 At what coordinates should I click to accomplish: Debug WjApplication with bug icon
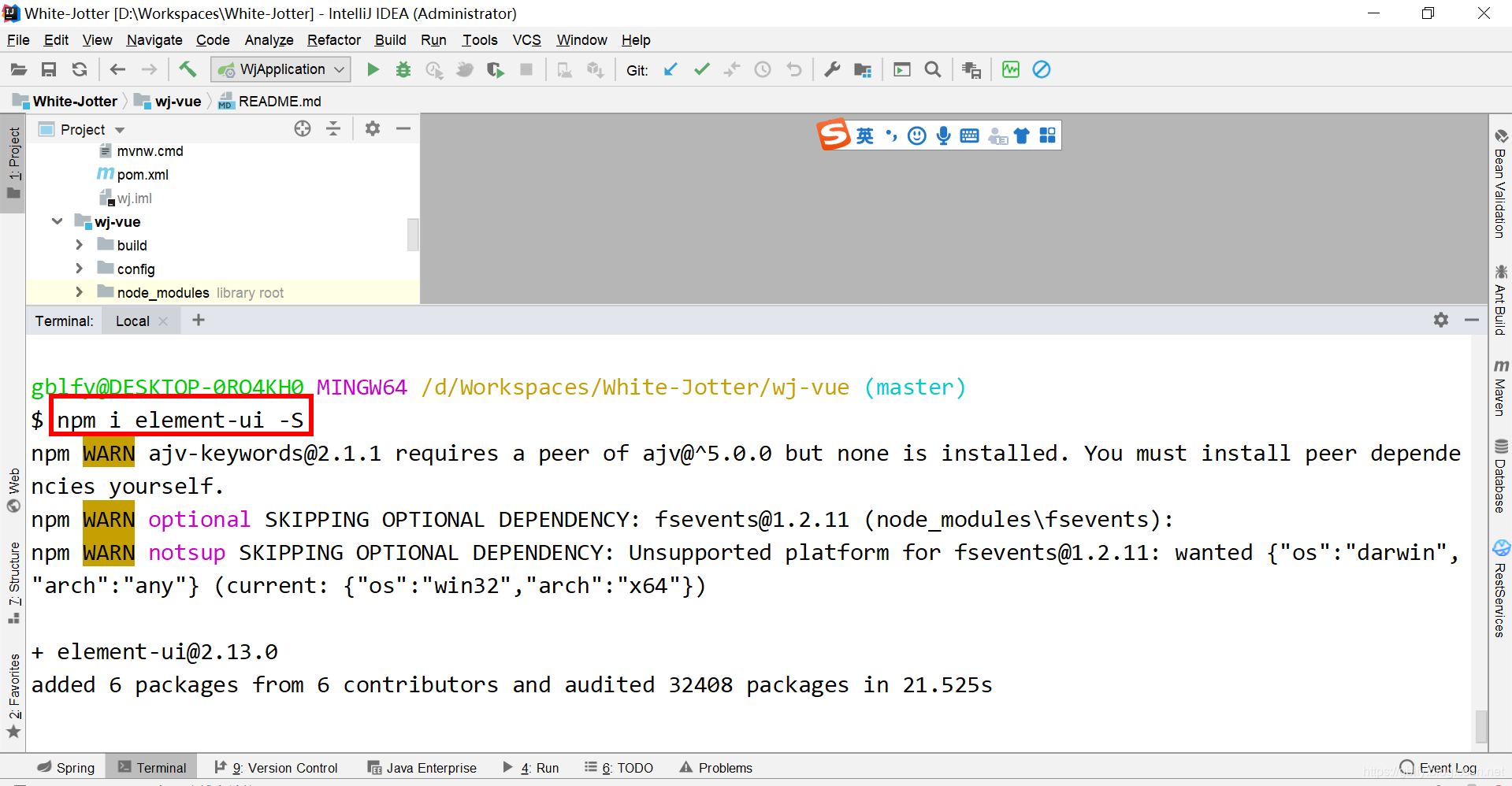click(403, 70)
